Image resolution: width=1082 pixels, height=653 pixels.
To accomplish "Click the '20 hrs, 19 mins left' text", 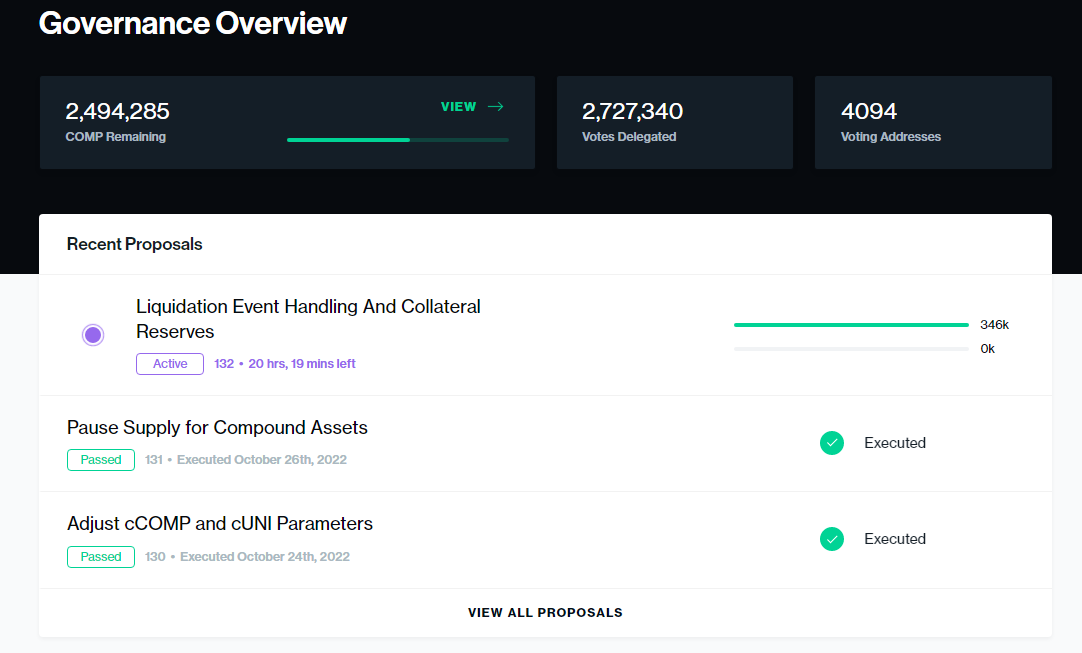I will pyautogui.click(x=302, y=364).
